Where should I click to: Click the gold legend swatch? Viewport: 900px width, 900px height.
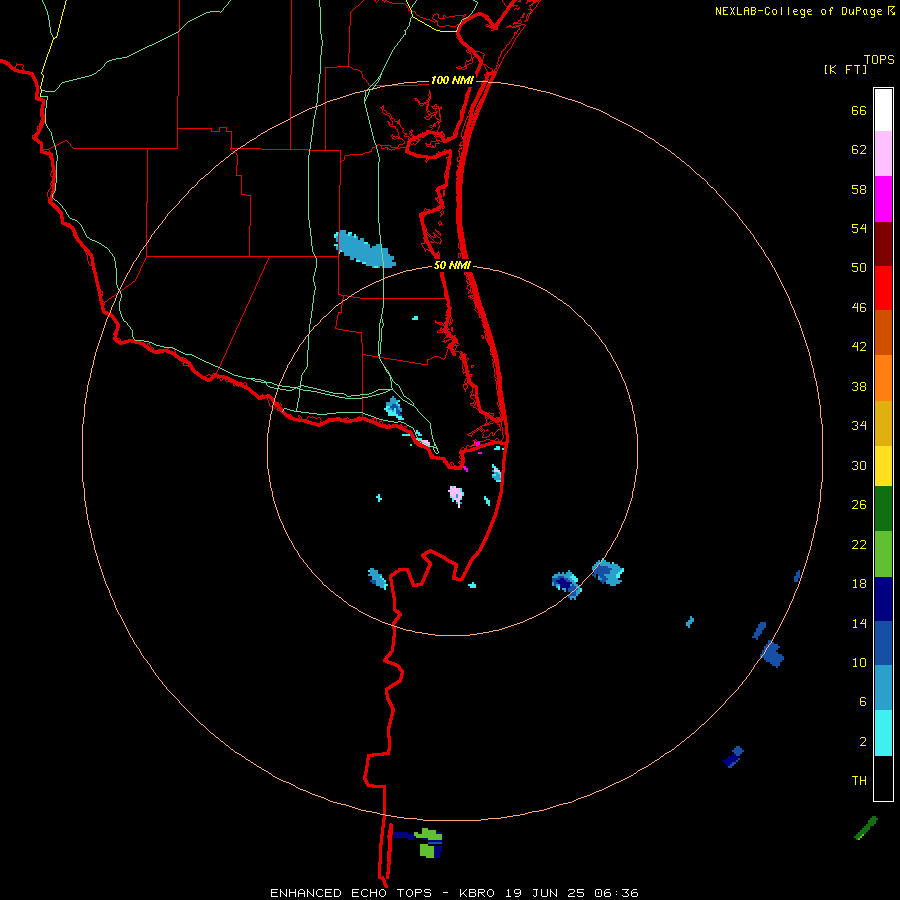pos(883,424)
